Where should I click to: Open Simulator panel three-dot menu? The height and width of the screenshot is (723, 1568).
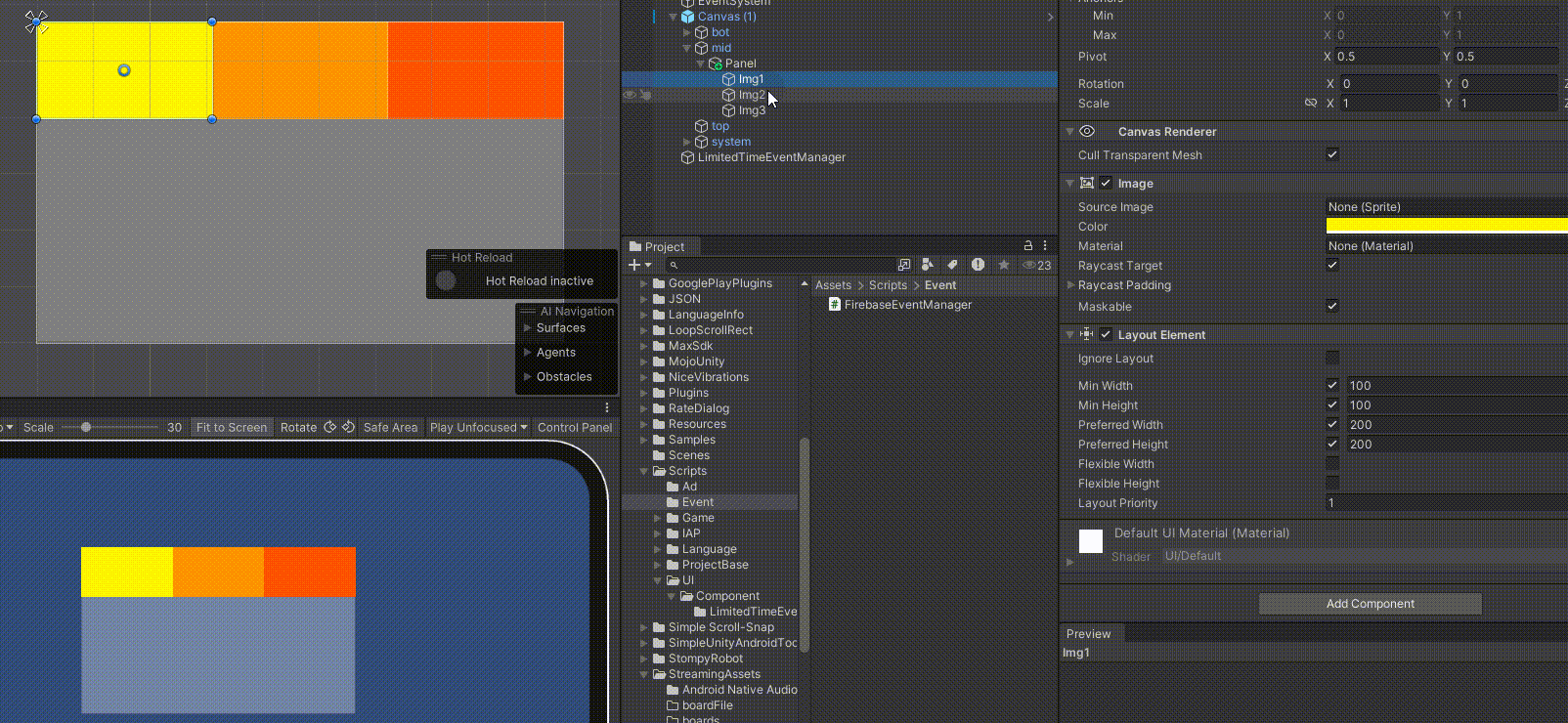pyautogui.click(x=607, y=407)
